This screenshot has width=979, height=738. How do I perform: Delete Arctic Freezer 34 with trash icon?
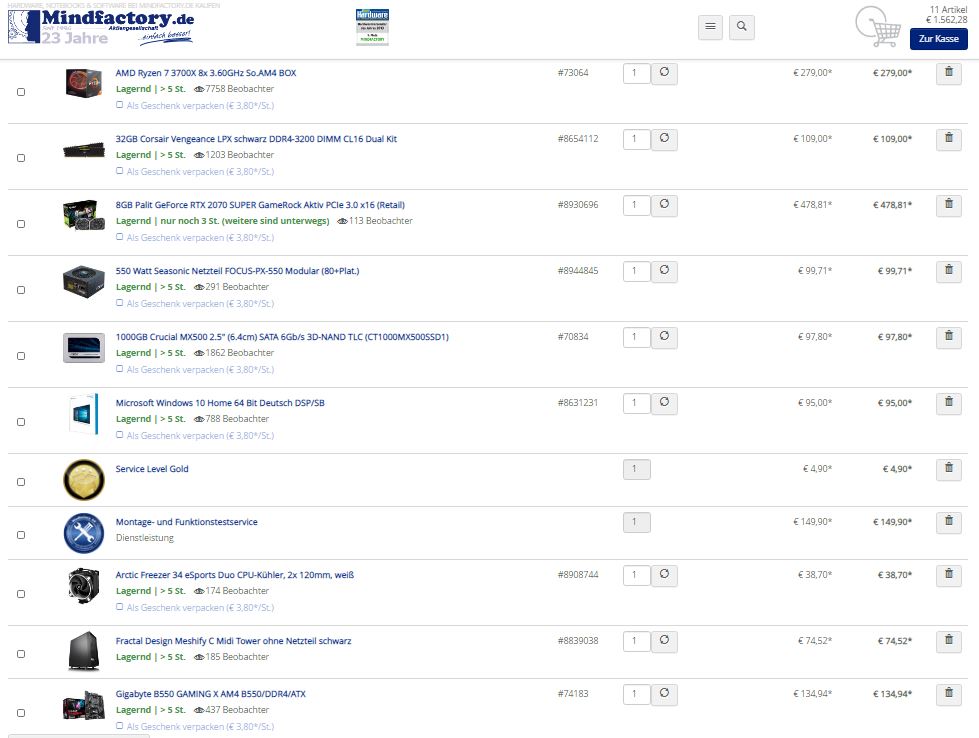949,575
